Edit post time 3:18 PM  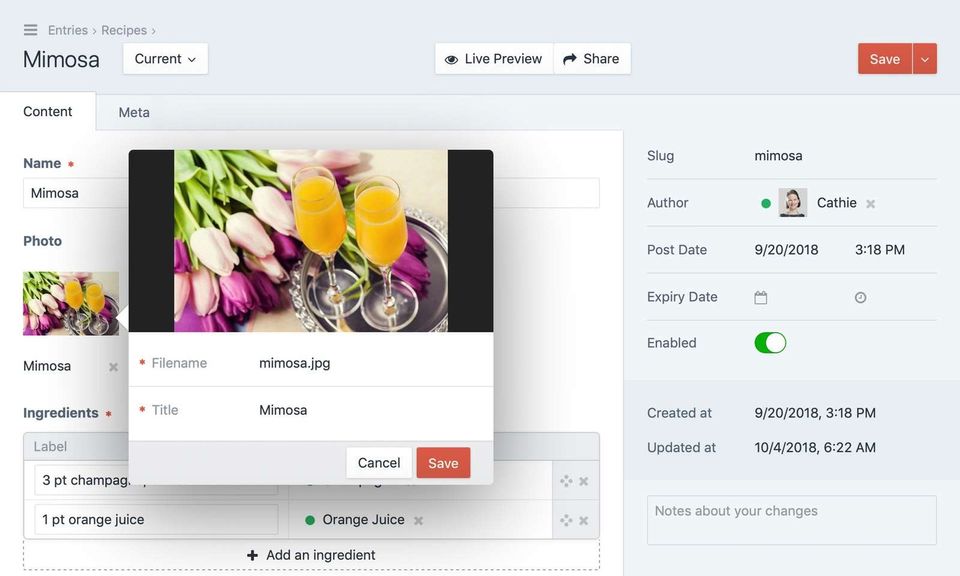[880, 250]
